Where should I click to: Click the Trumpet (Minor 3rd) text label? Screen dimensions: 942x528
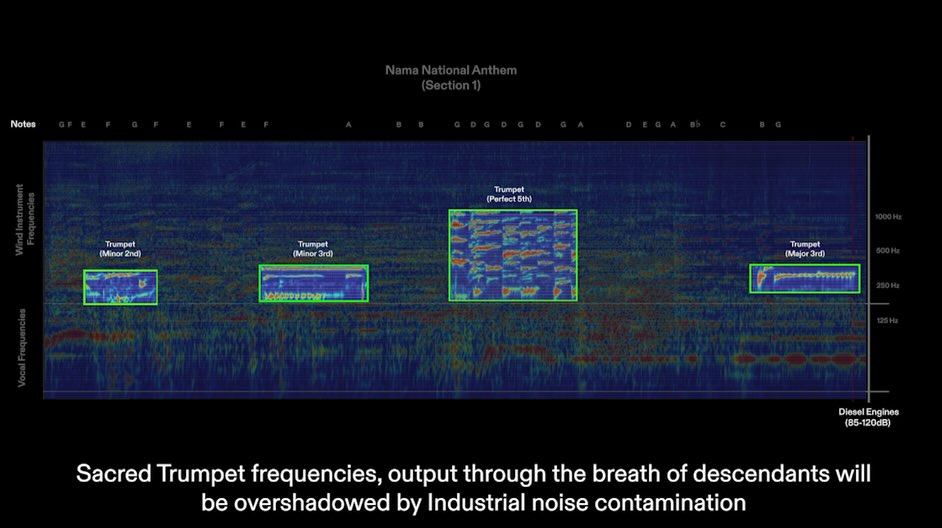[313, 249]
